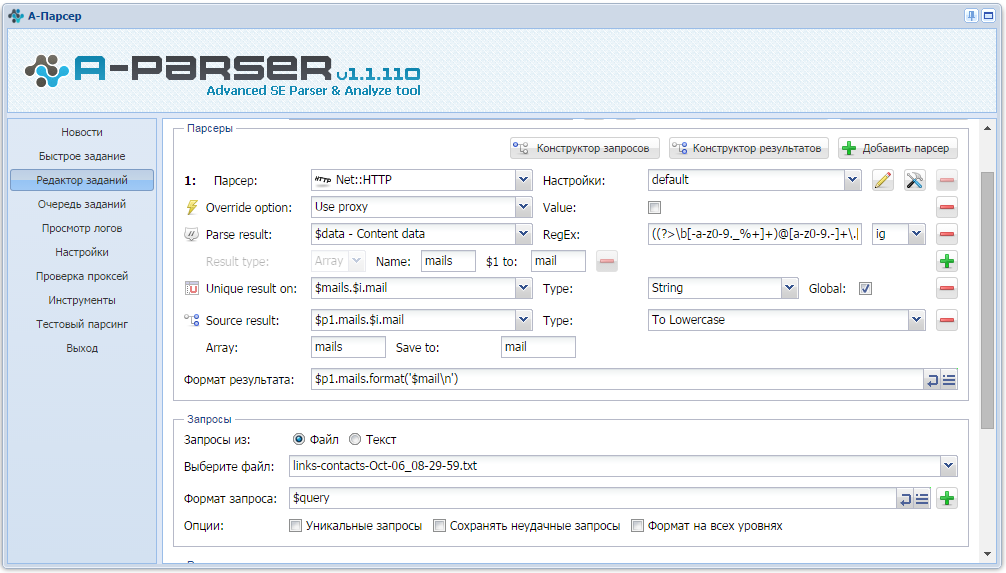Open the String type dropdown
The width and height of the screenshot is (1006, 573).
click(x=789, y=288)
